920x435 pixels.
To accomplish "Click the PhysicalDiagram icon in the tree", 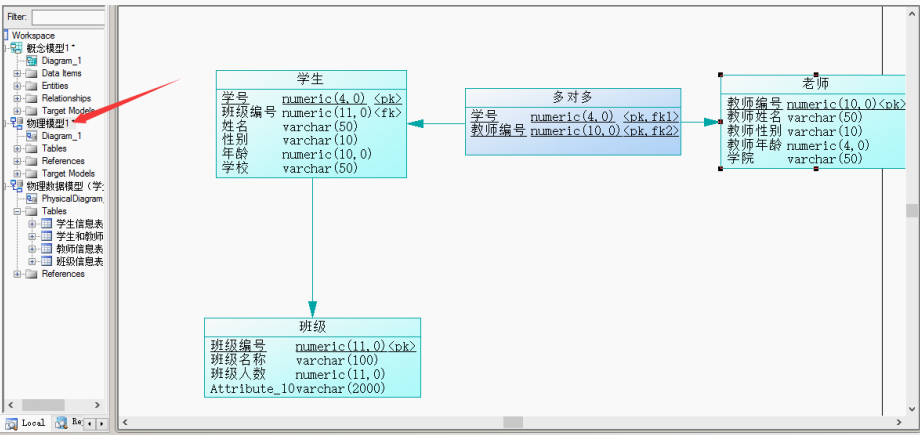I will coord(32,198).
